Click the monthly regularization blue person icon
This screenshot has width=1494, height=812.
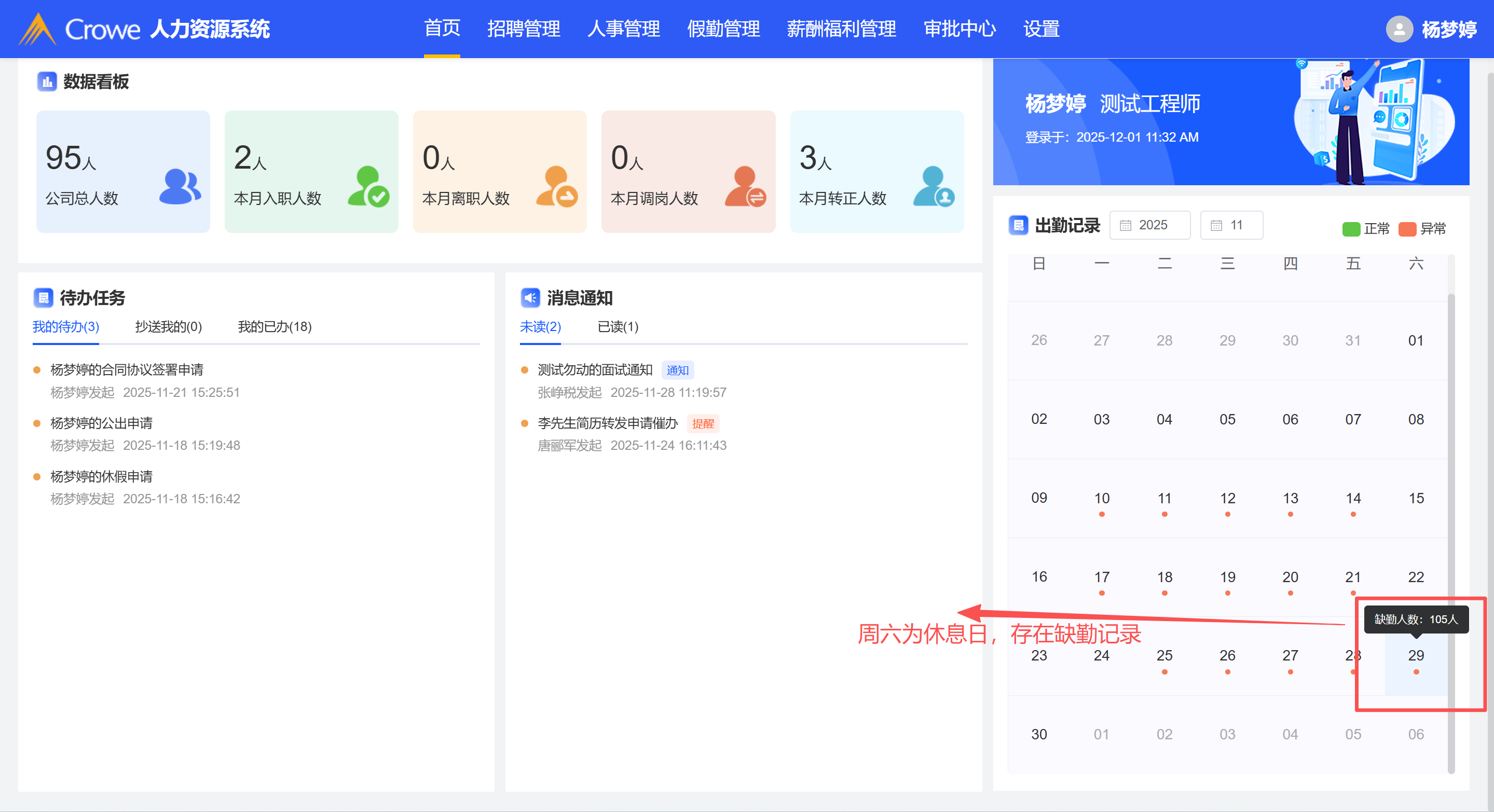pyautogui.click(x=934, y=187)
